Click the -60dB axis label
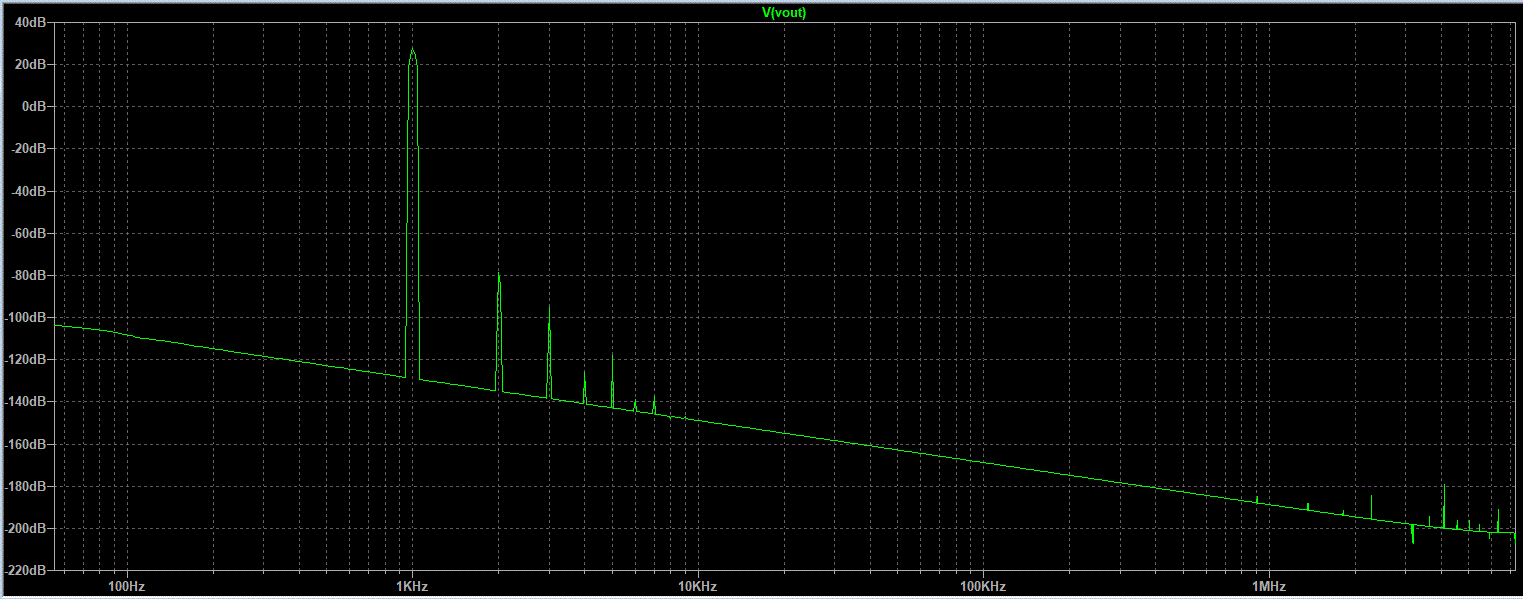 click(29, 233)
